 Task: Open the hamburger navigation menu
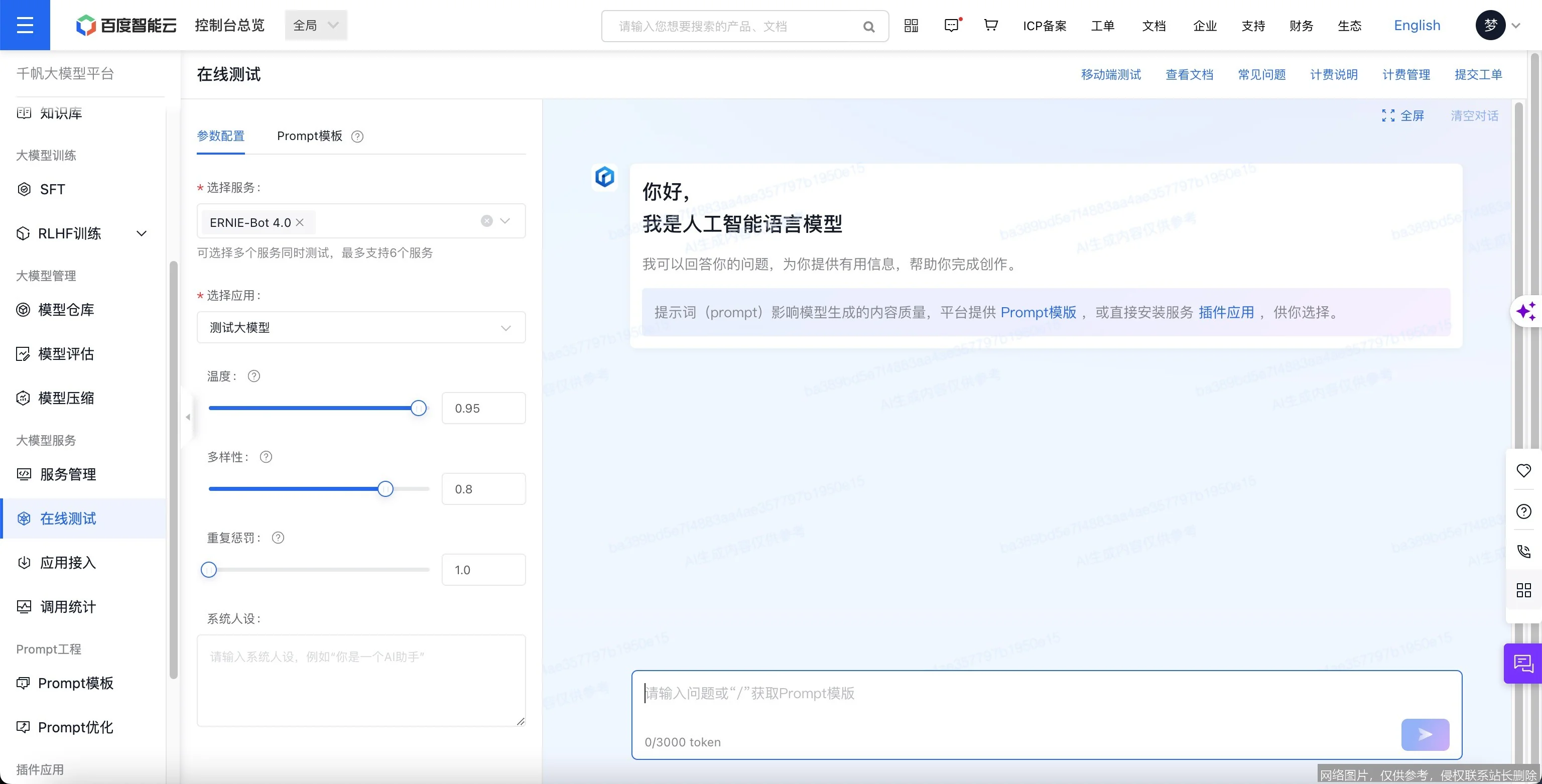25,25
